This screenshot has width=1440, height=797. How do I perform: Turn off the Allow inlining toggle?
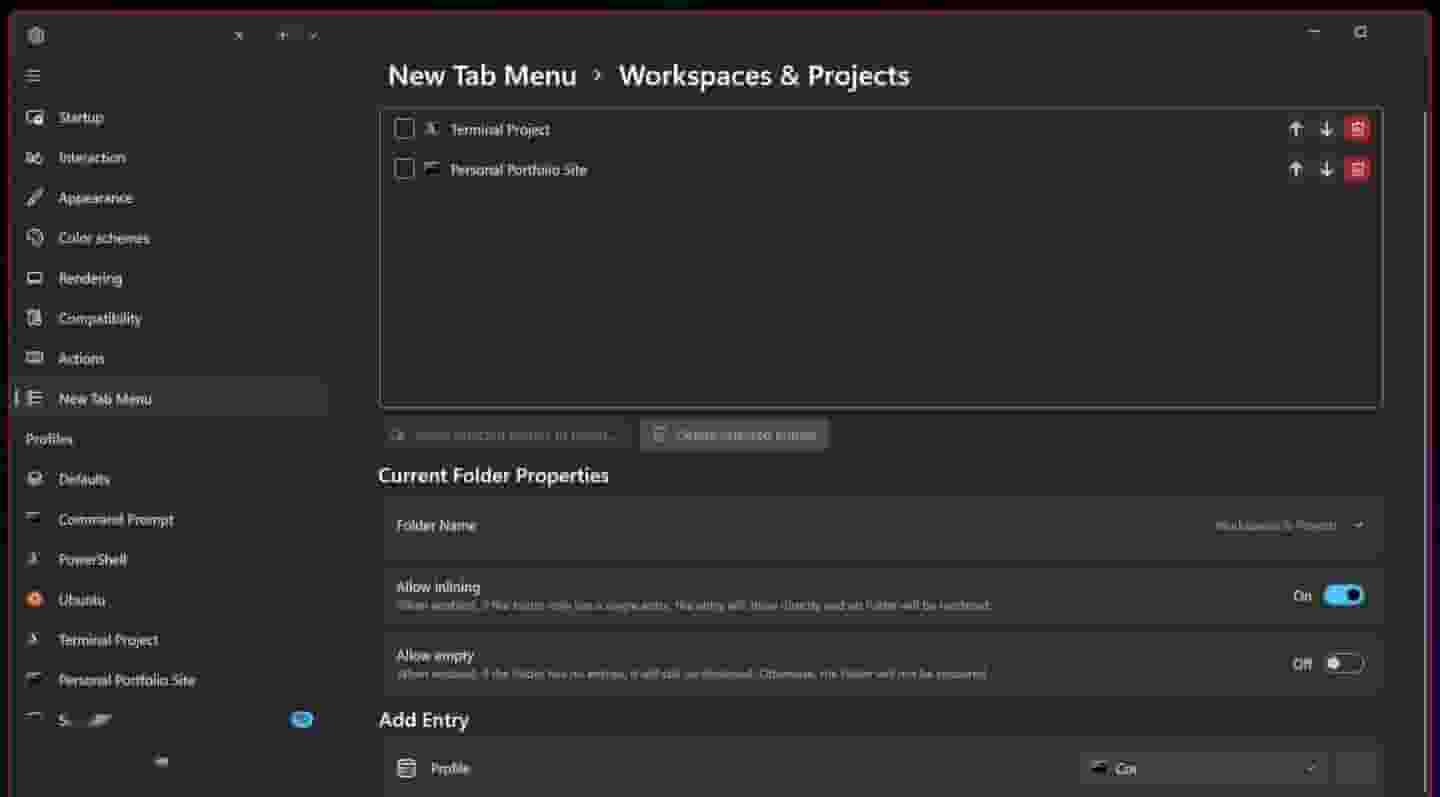coord(1343,596)
